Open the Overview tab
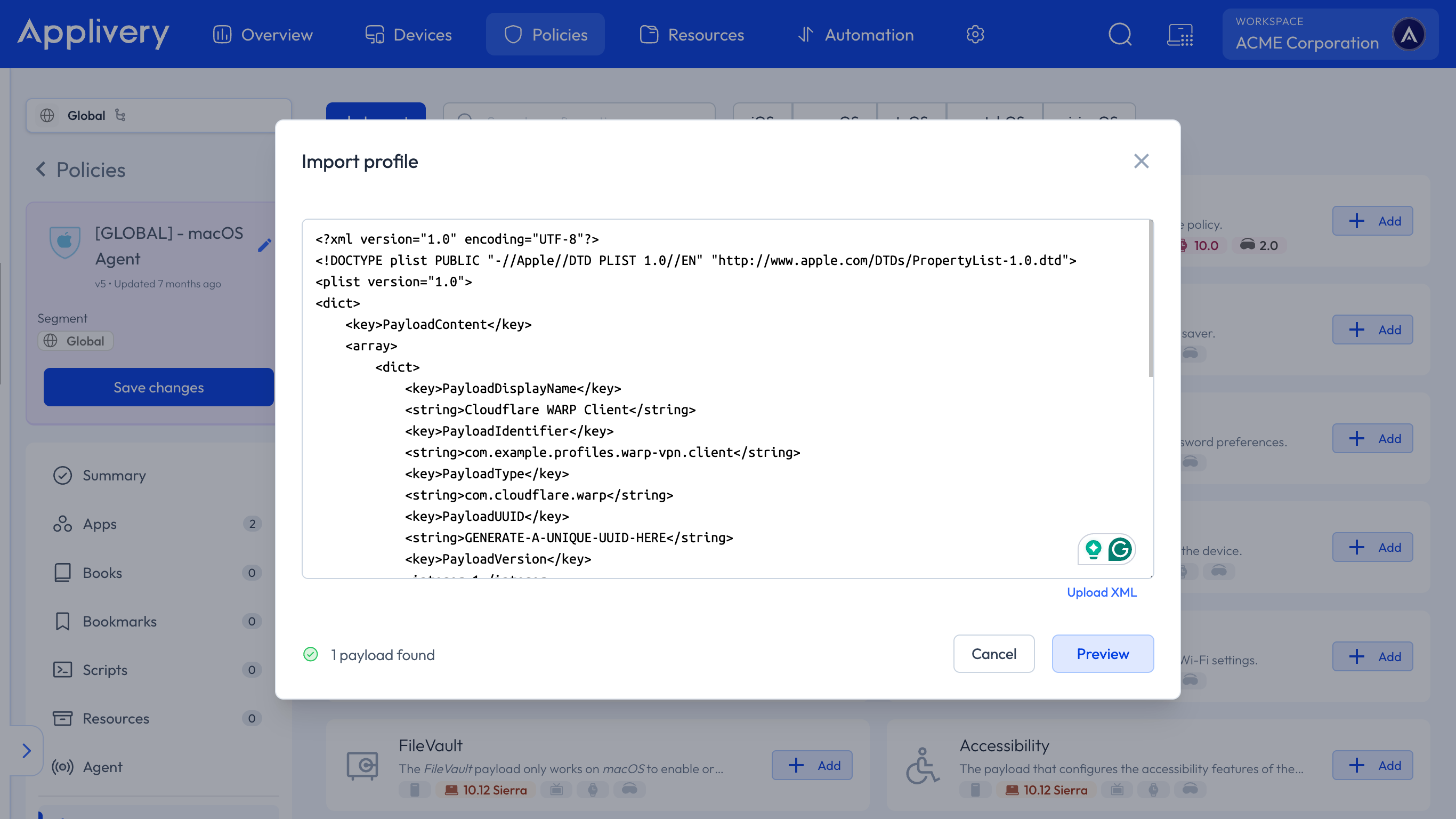This screenshot has height=819, width=1456. tap(262, 35)
